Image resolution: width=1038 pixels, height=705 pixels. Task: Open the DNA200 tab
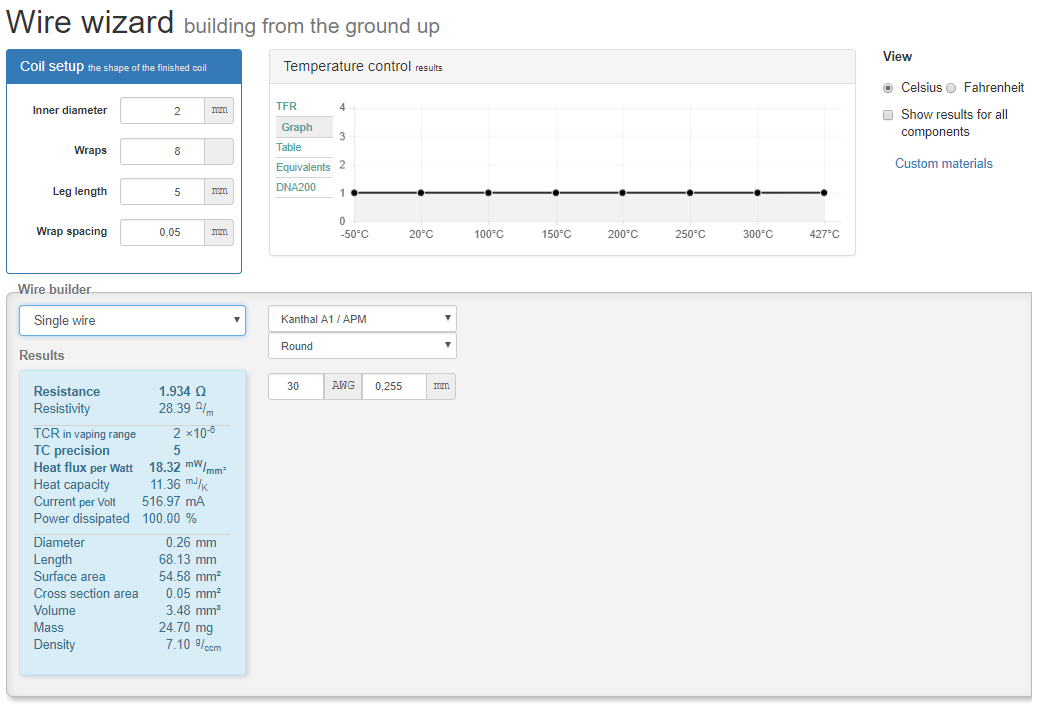coord(295,187)
